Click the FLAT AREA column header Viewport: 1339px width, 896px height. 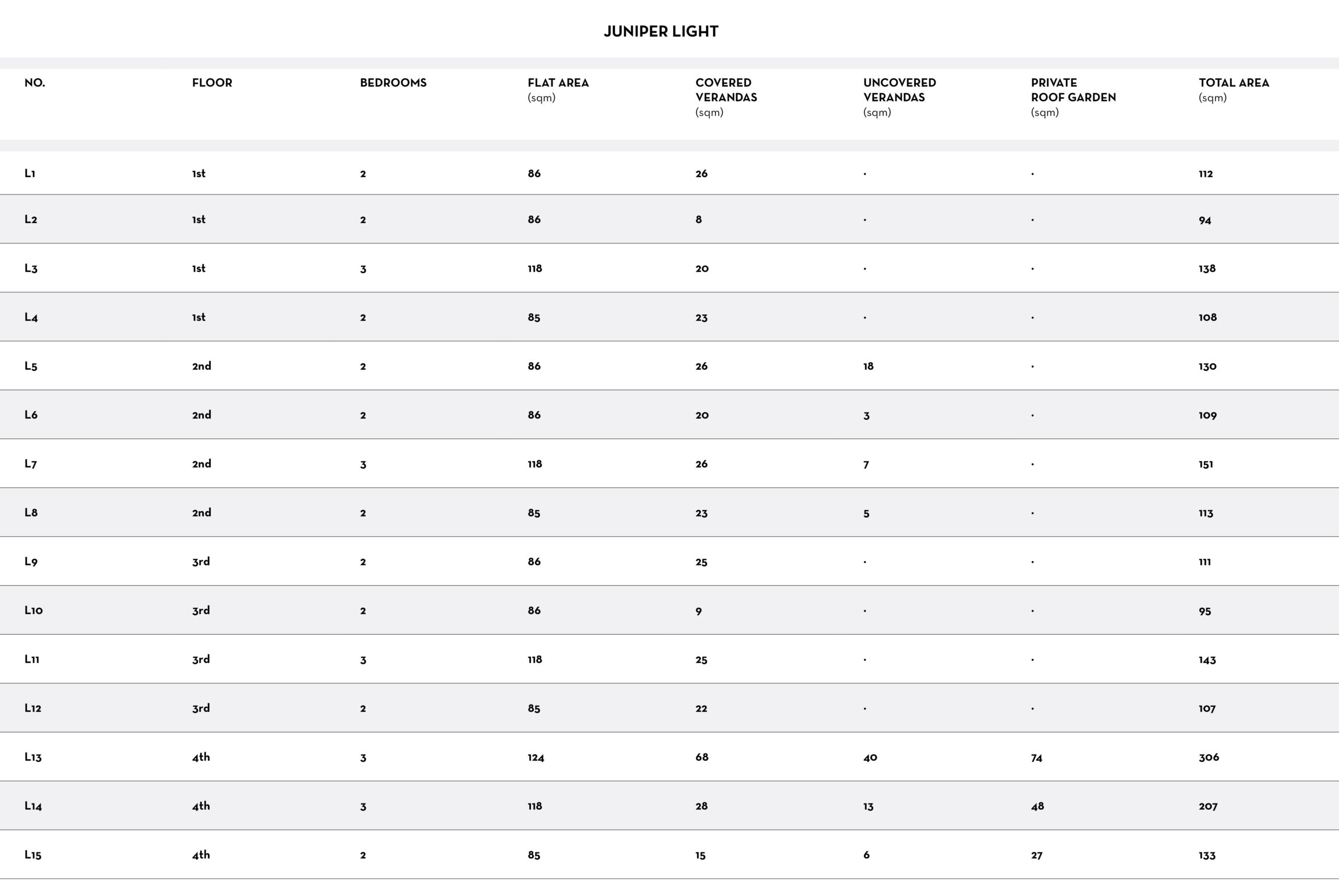[558, 83]
